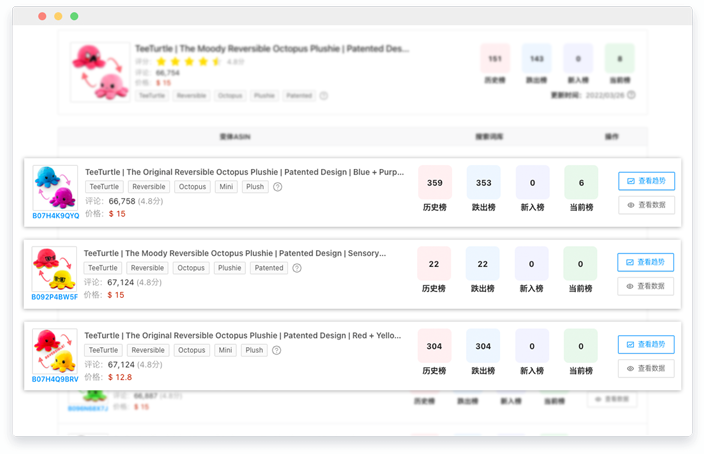Select the Patented tag in Moody Reversible row
The width and height of the screenshot is (704, 454).
point(269,268)
